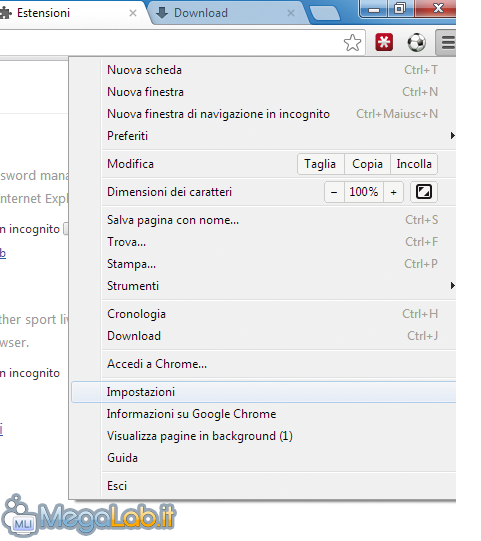
Task: Expand the Strumenti submenu
Action: click(x=262, y=286)
